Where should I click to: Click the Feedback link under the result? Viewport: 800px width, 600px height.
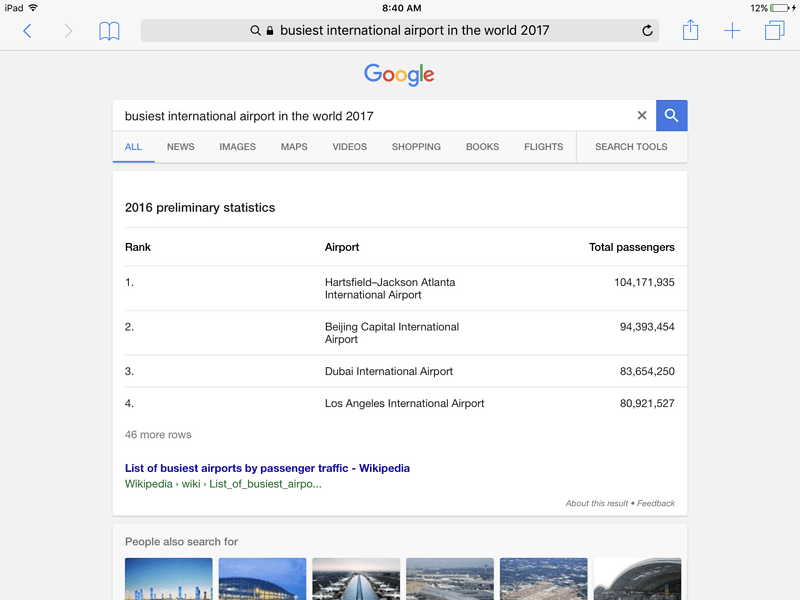point(656,503)
